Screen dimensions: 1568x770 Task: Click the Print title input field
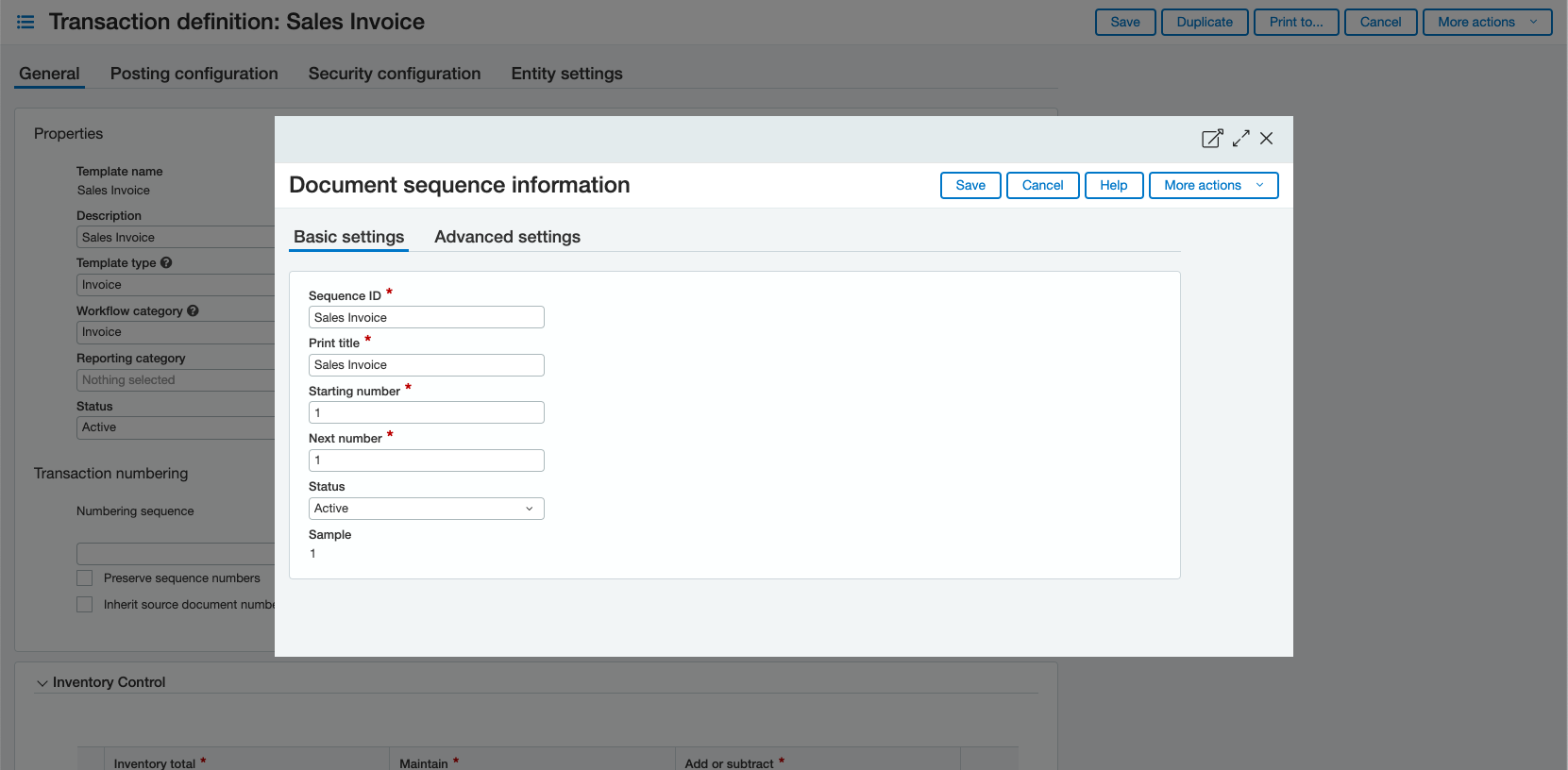coord(427,365)
